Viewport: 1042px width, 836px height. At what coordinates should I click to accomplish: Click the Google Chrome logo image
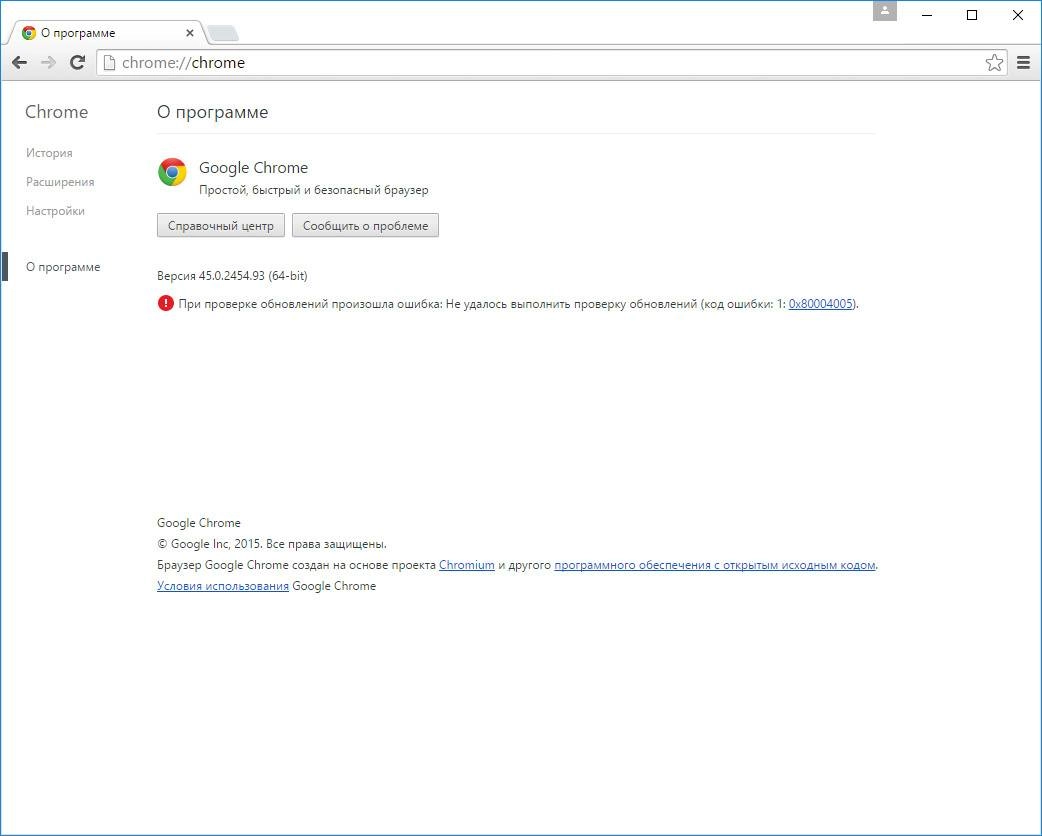(x=172, y=172)
